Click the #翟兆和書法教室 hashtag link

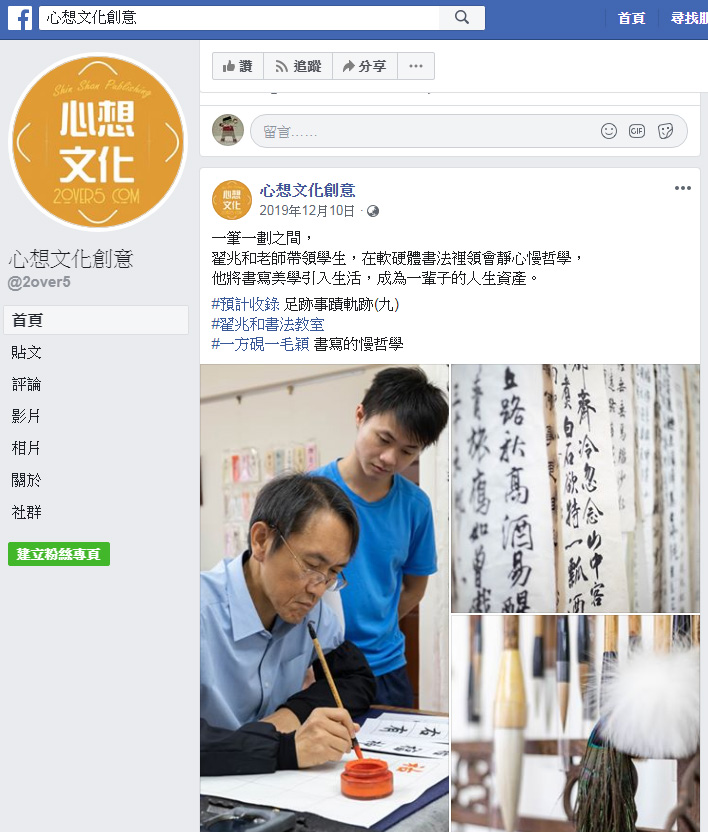(268, 324)
